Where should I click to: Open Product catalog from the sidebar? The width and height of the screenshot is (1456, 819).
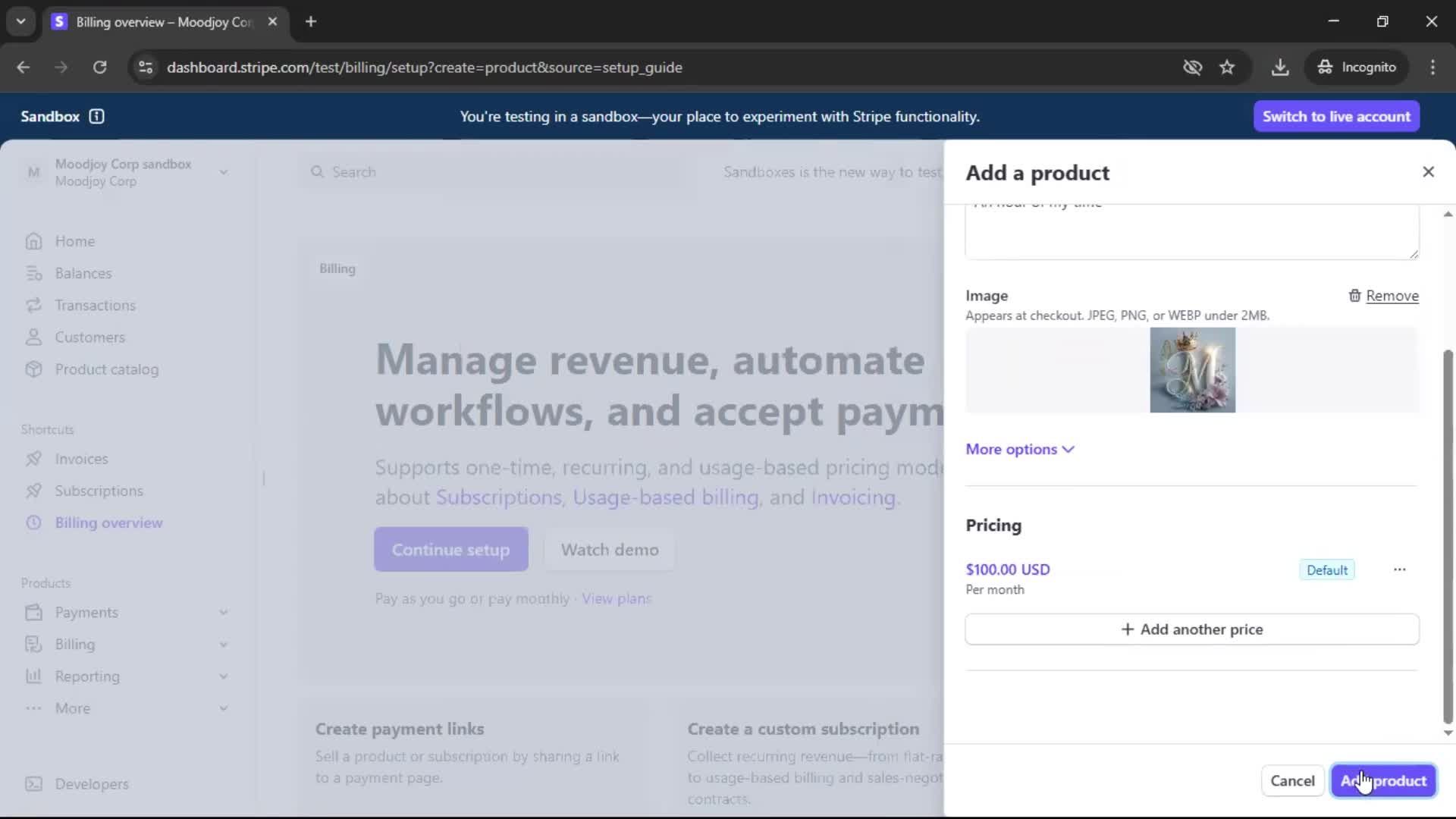tap(106, 369)
